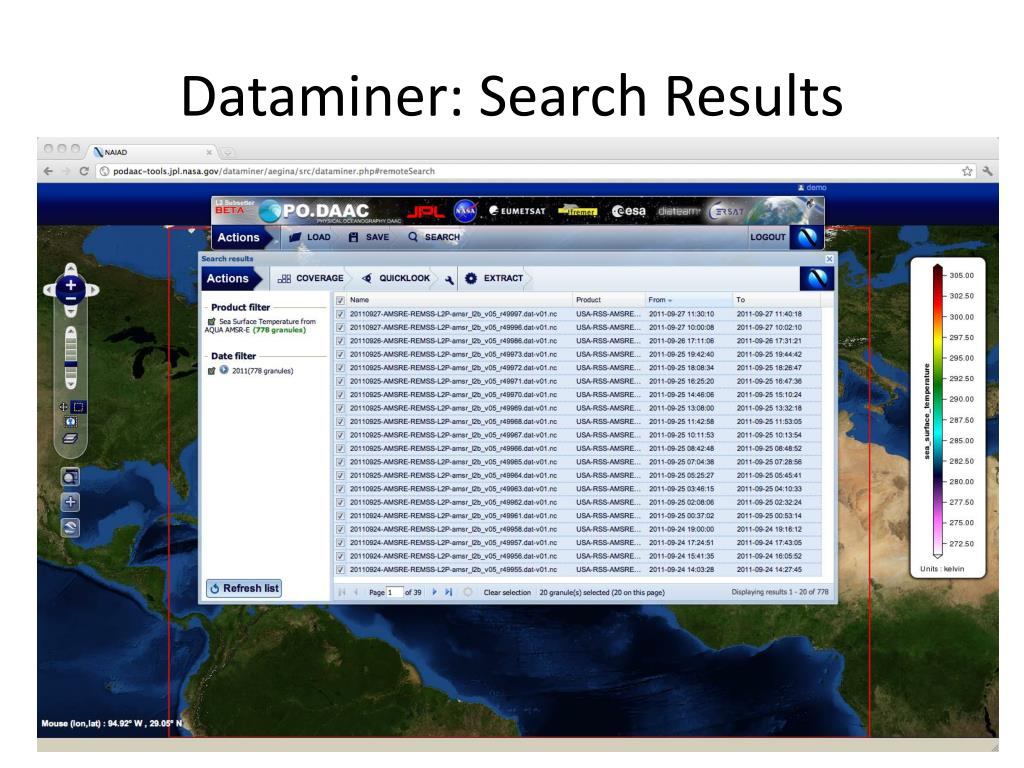Open the map layers stack icon

point(71,438)
